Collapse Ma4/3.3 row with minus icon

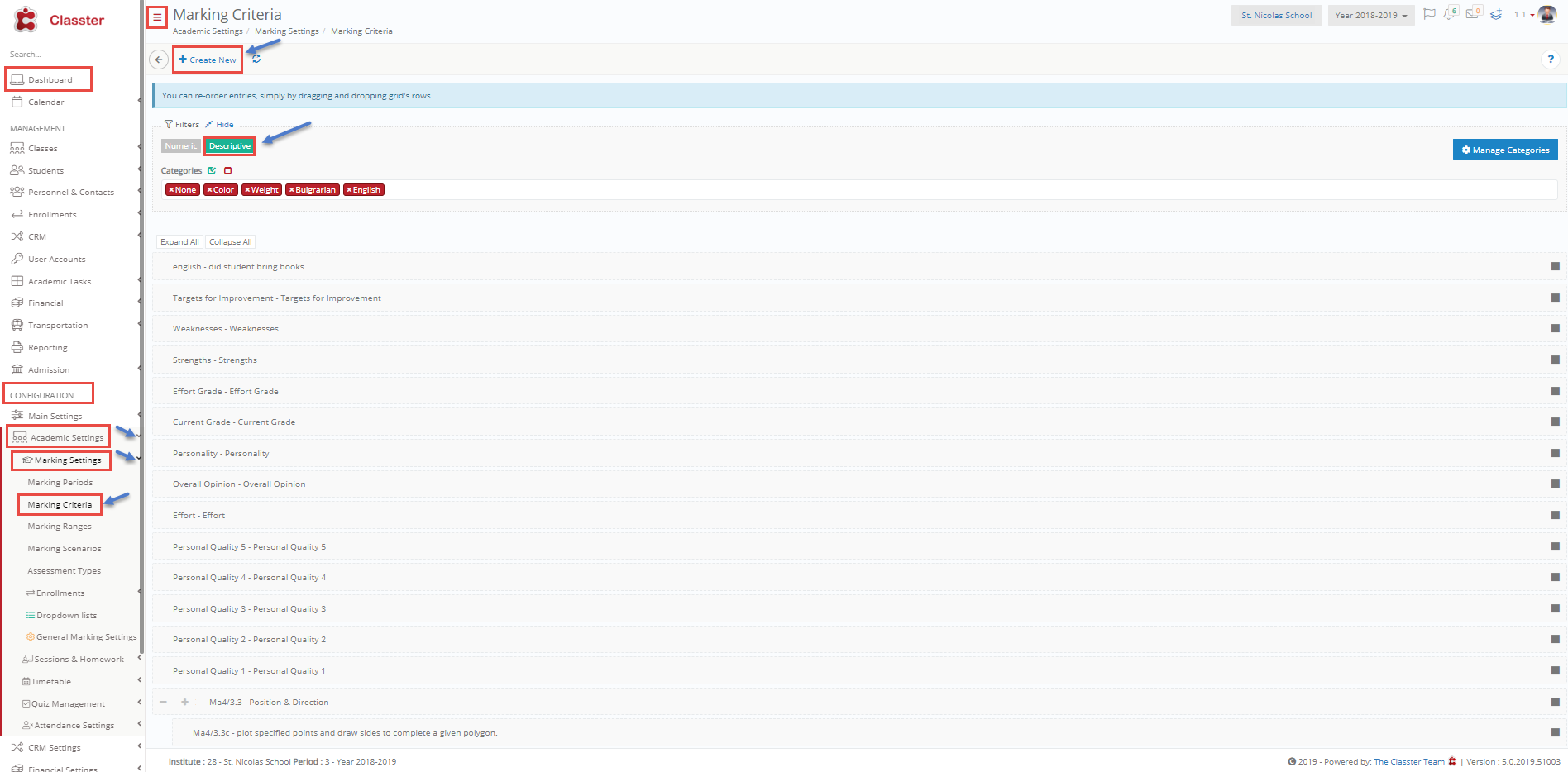(x=163, y=702)
